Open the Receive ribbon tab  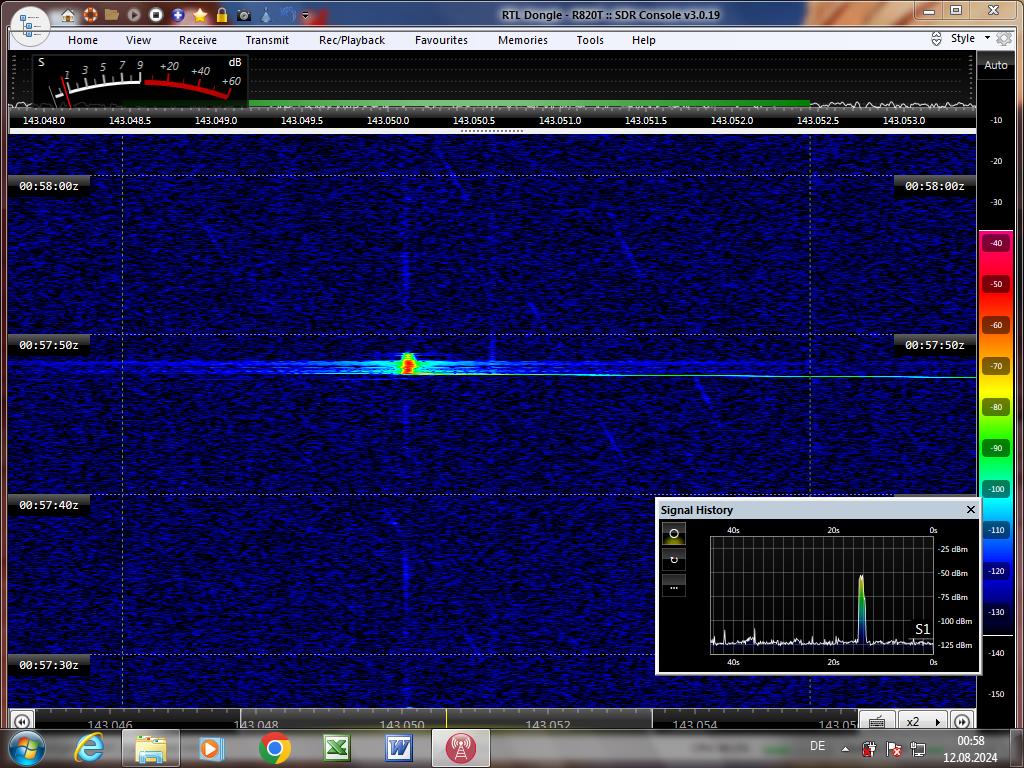[x=198, y=40]
